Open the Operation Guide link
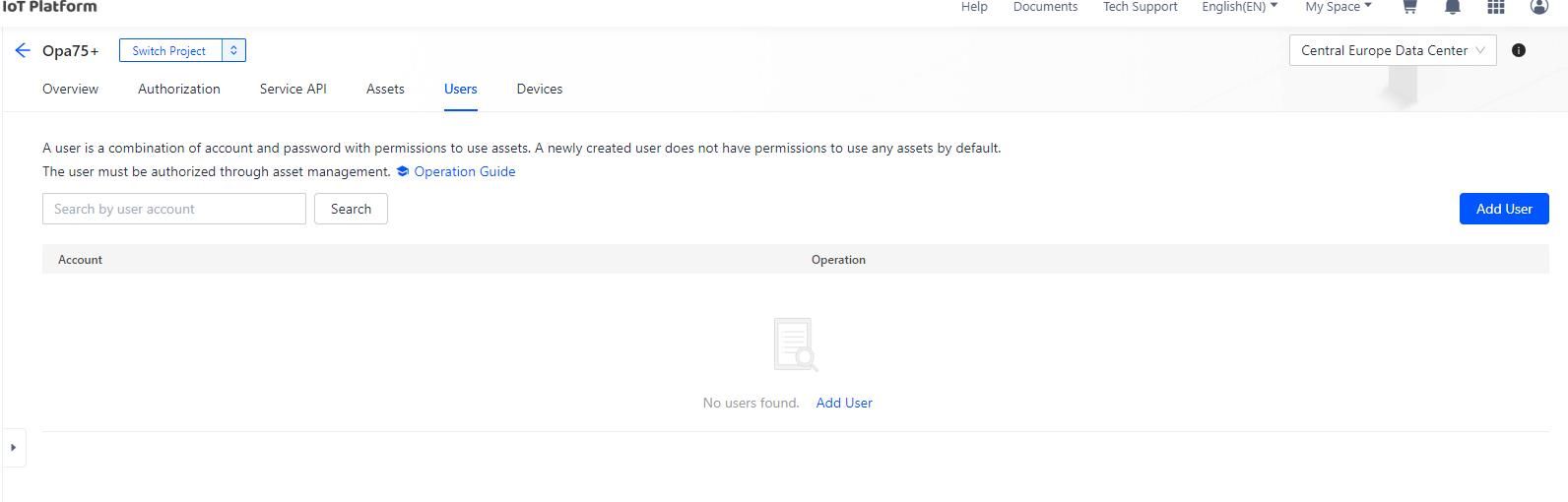1568x502 pixels. coord(464,171)
